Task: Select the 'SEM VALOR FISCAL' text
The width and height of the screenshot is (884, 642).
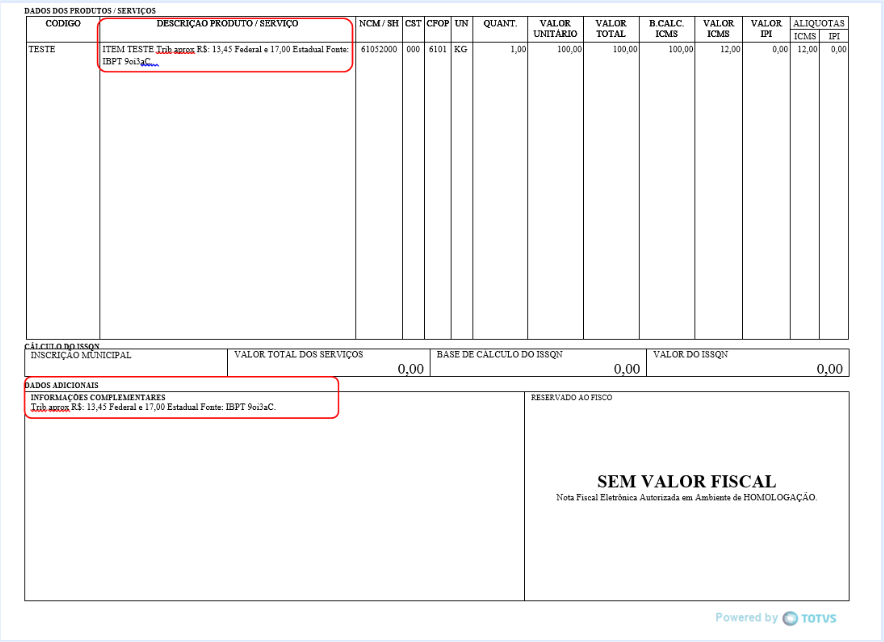Action: coord(687,481)
